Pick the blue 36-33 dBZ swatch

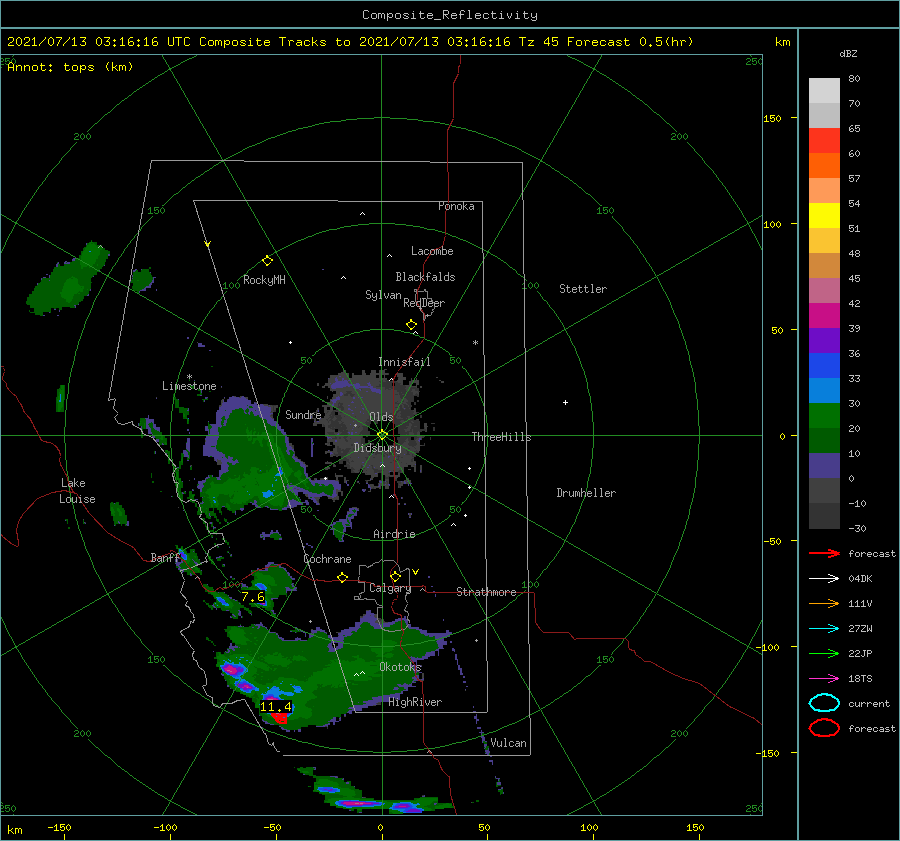824,366
